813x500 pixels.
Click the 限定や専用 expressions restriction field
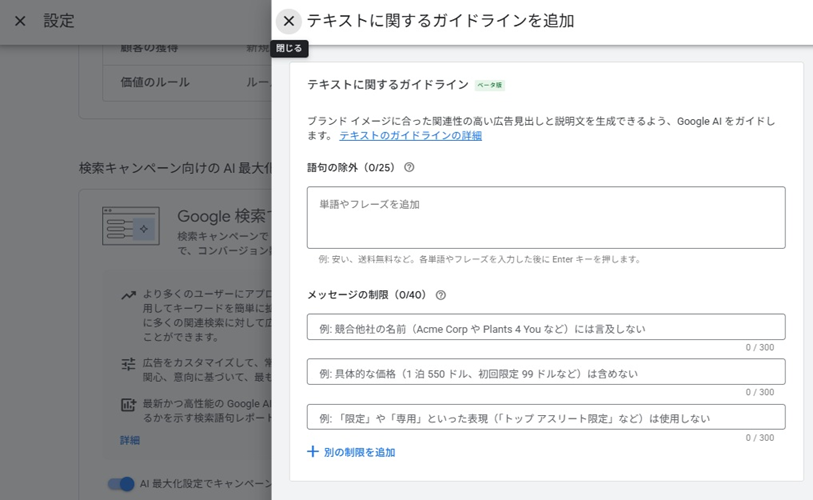point(545,417)
